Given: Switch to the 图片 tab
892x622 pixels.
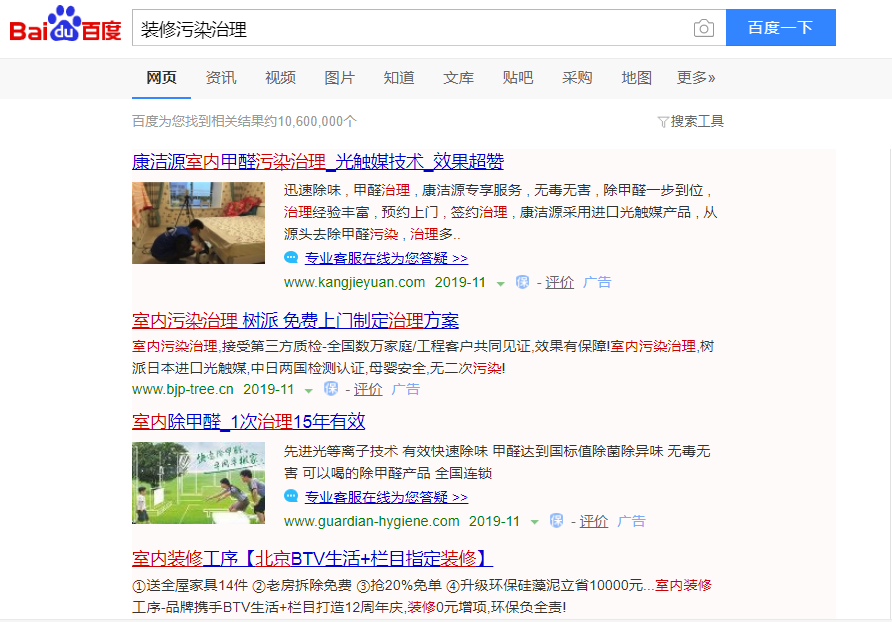Looking at the screenshot, I should (x=340, y=77).
